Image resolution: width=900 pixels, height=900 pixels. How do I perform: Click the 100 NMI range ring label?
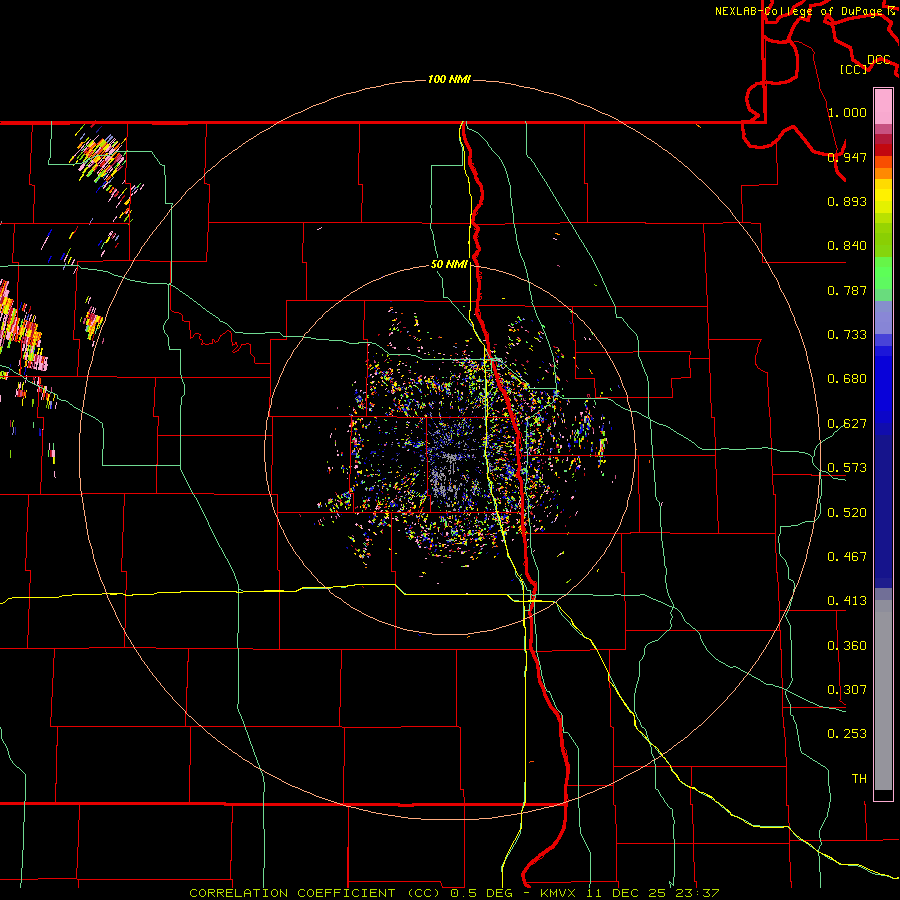(x=449, y=79)
